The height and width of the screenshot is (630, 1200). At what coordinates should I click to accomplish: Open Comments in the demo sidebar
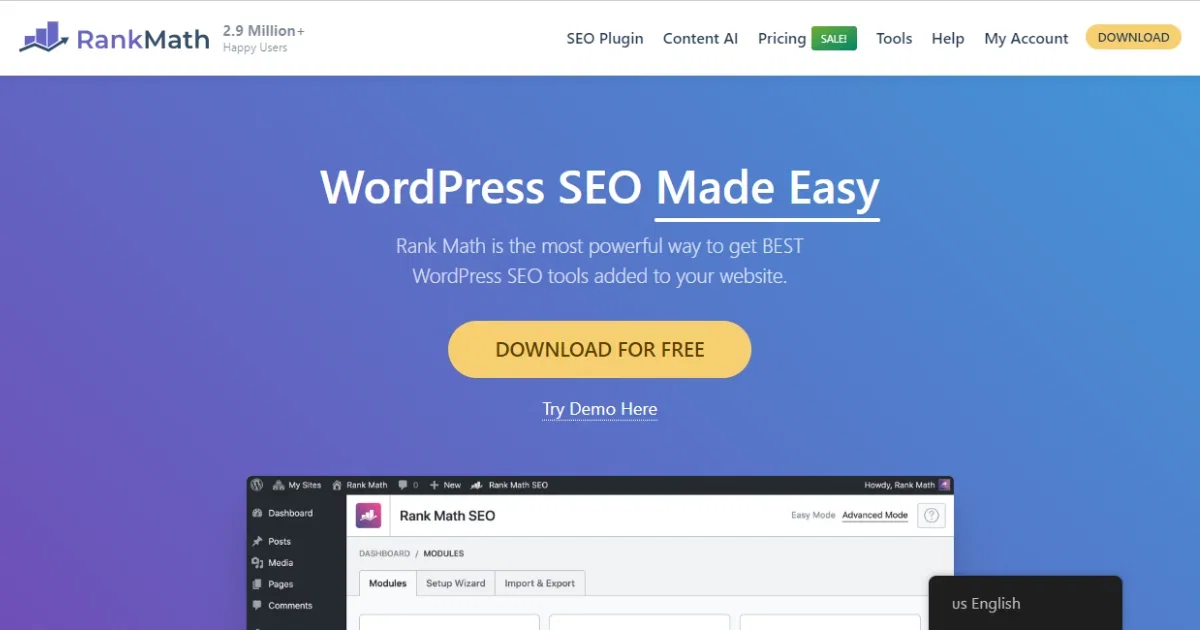(x=282, y=606)
